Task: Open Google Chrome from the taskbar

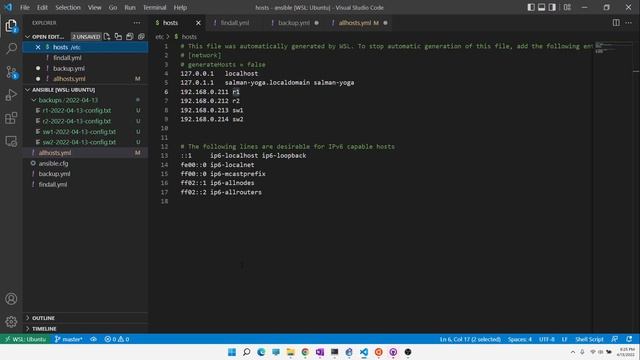Action: 305,352
